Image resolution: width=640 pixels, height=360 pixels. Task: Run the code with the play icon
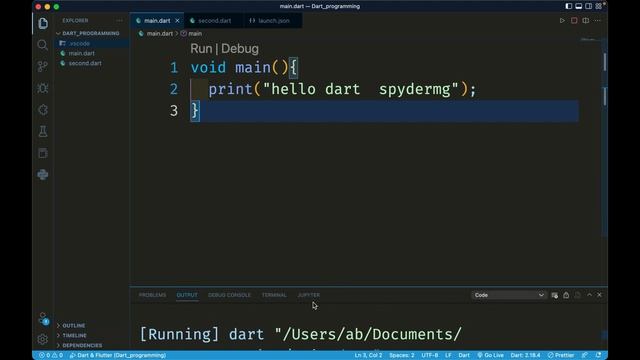(x=562, y=20)
